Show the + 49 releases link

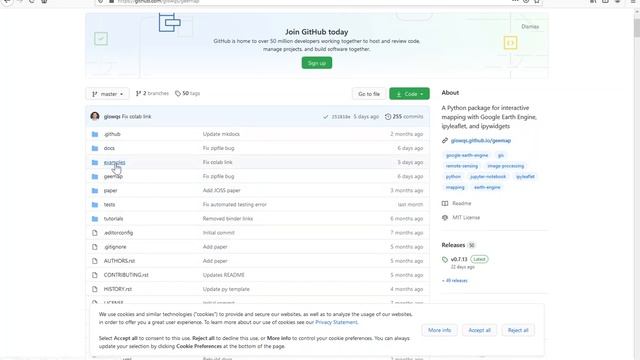[x=455, y=280]
